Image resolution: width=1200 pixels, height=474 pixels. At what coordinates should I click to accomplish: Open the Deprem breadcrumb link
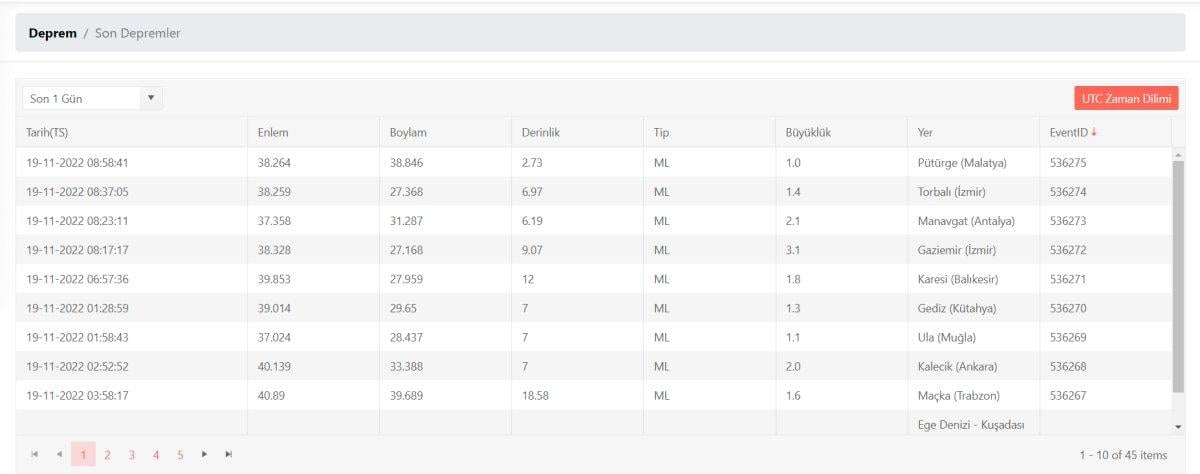tap(52, 33)
